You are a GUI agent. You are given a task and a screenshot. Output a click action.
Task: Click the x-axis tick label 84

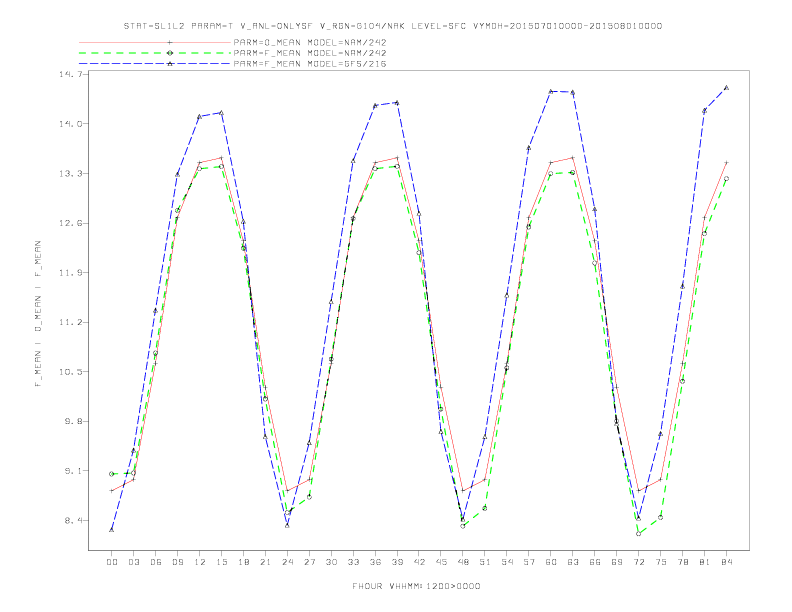tap(727, 562)
